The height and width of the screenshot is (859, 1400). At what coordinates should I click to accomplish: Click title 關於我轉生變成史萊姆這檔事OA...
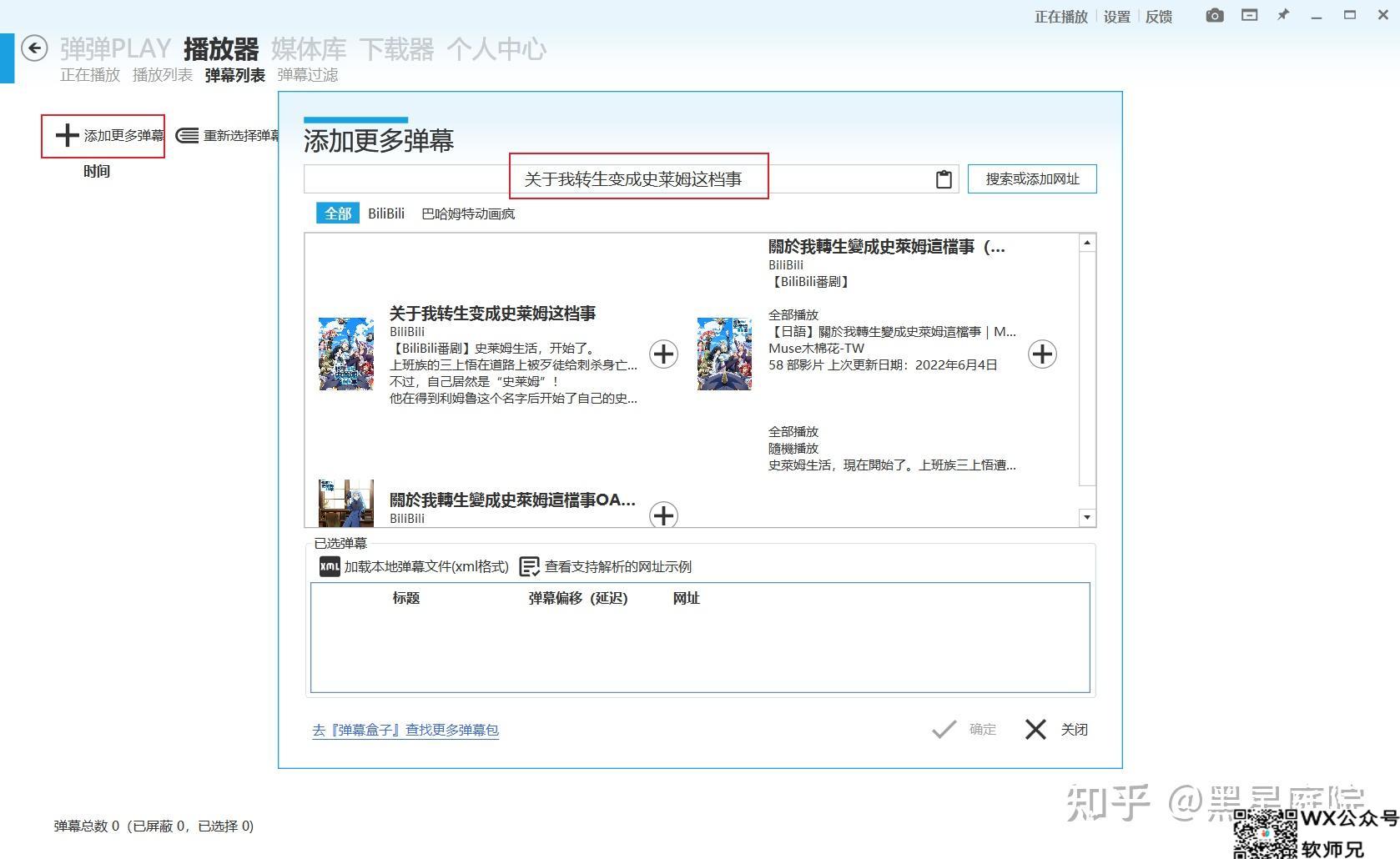pyautogui.click(x=512, y=500)
